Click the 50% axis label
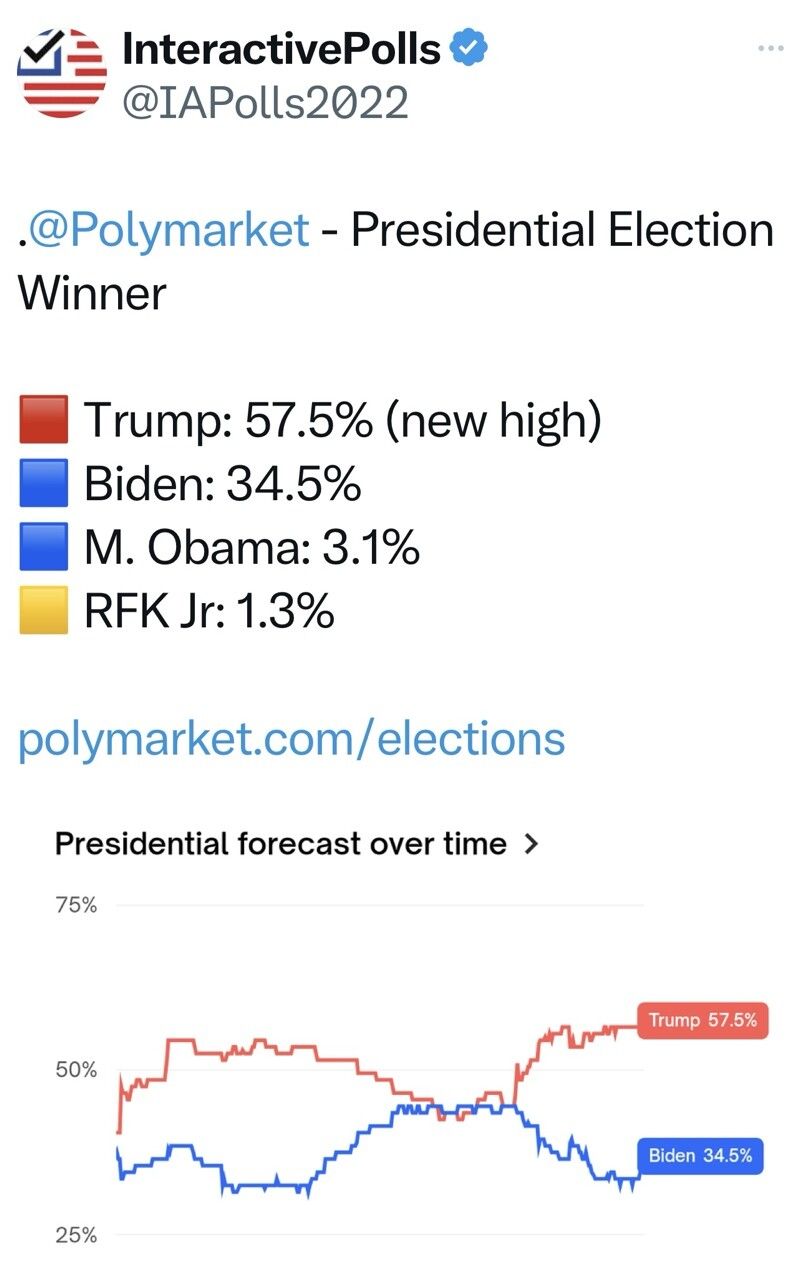Screen dimensions: 805x1276 pos(76,1070)
